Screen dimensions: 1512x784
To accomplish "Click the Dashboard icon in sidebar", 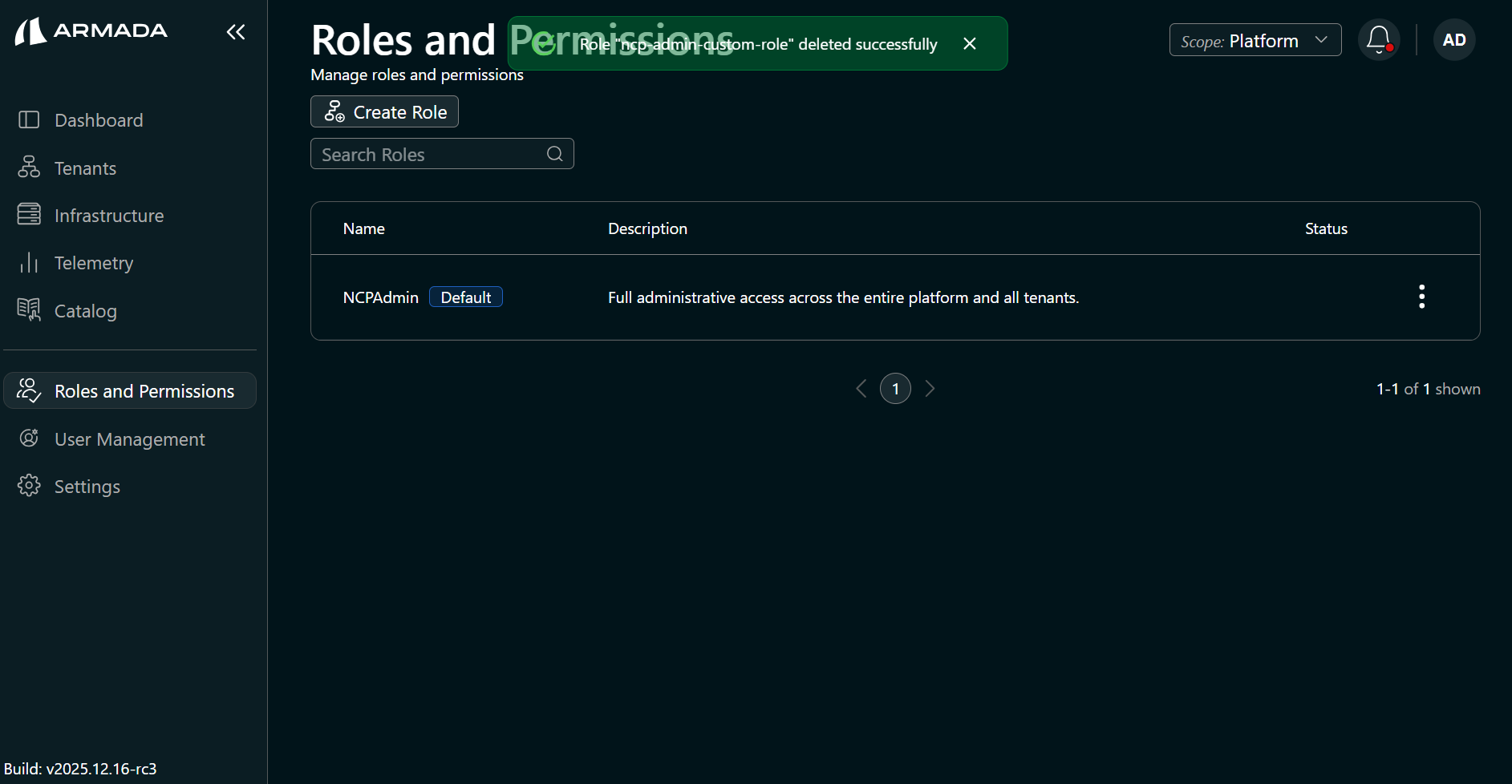I will 29,120.
